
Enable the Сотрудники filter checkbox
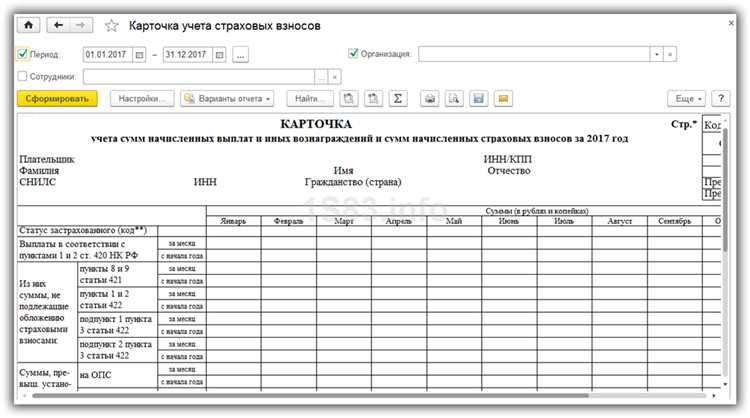(x=22, y=76)
